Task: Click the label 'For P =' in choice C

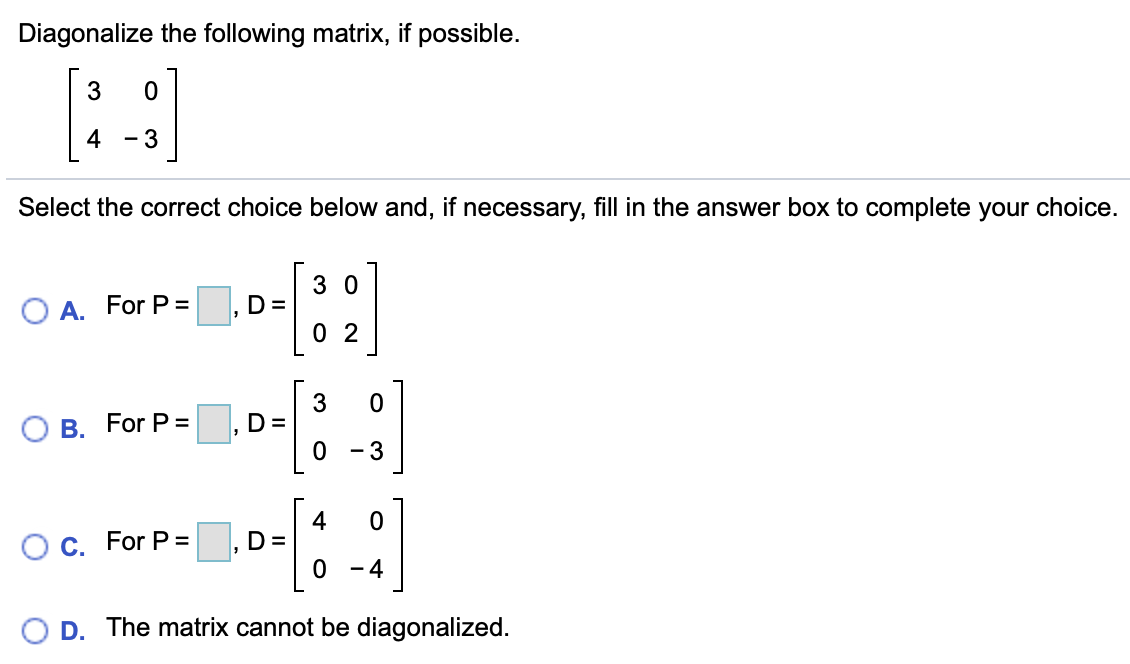Action: pyautogui.click(x=146, y=541)
